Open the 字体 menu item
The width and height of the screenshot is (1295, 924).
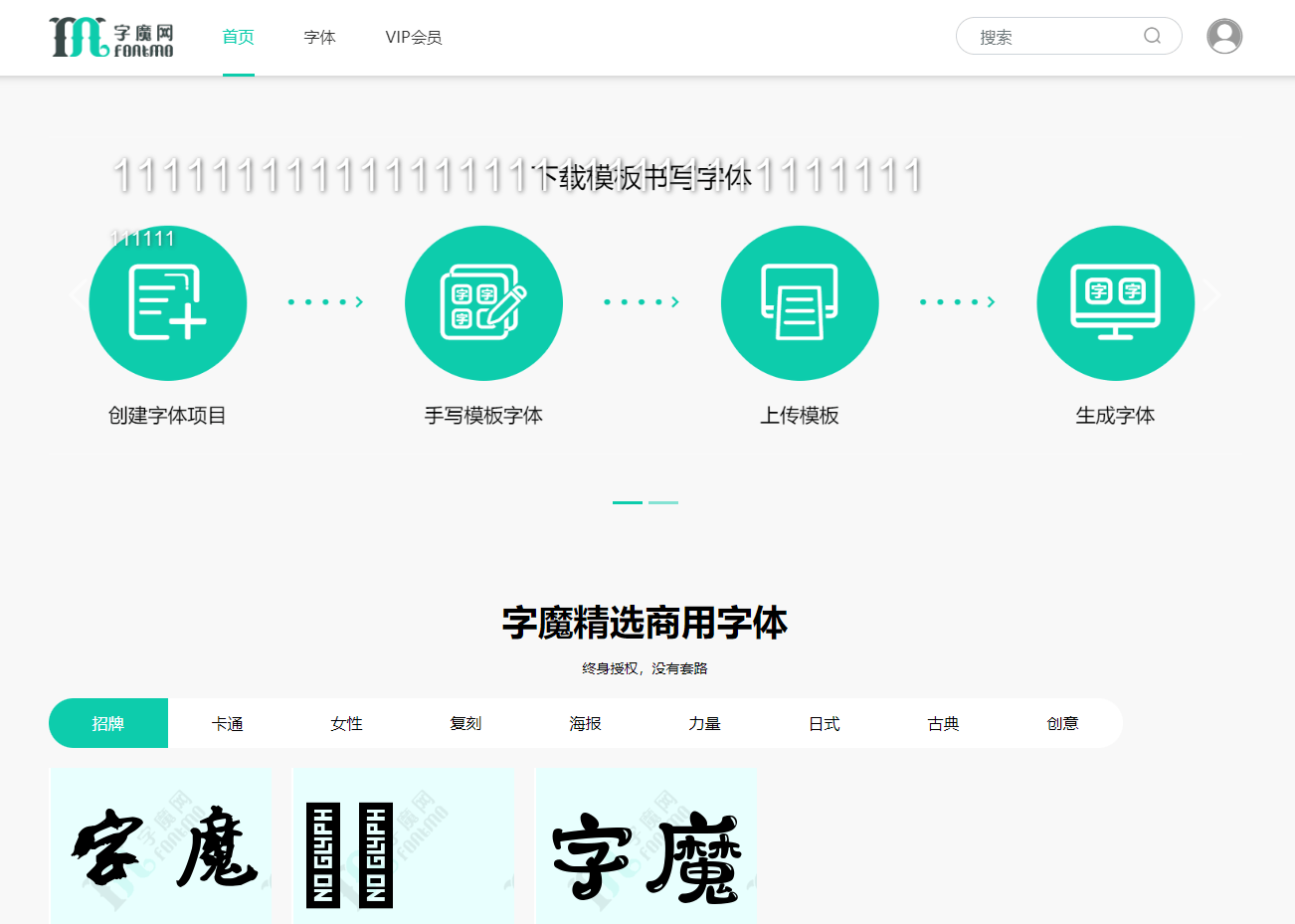coord(319,37)
